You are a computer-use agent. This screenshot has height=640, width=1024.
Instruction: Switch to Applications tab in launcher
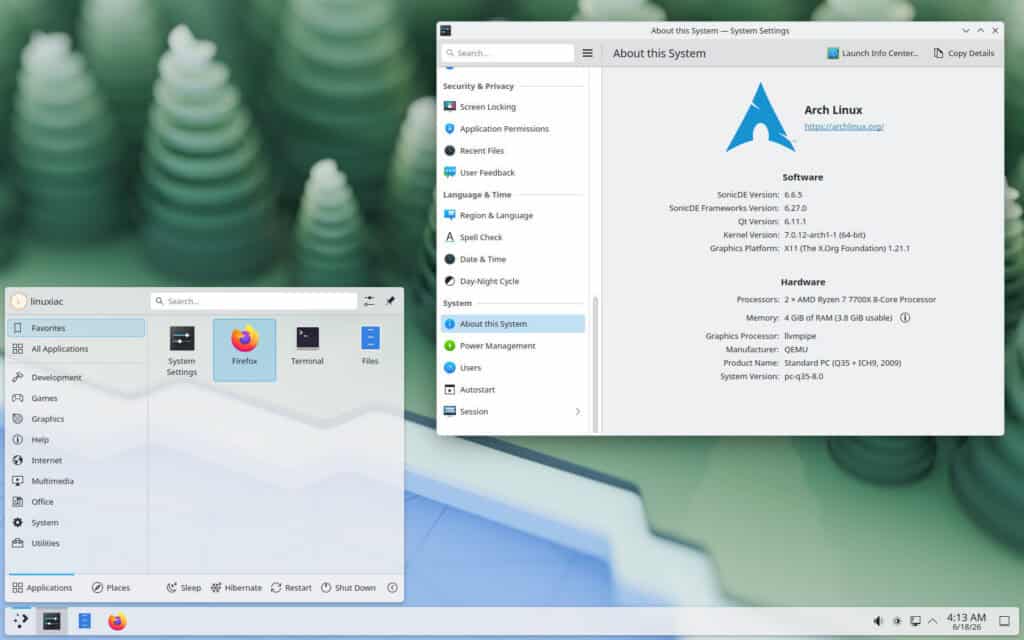[x=42, y=588]
